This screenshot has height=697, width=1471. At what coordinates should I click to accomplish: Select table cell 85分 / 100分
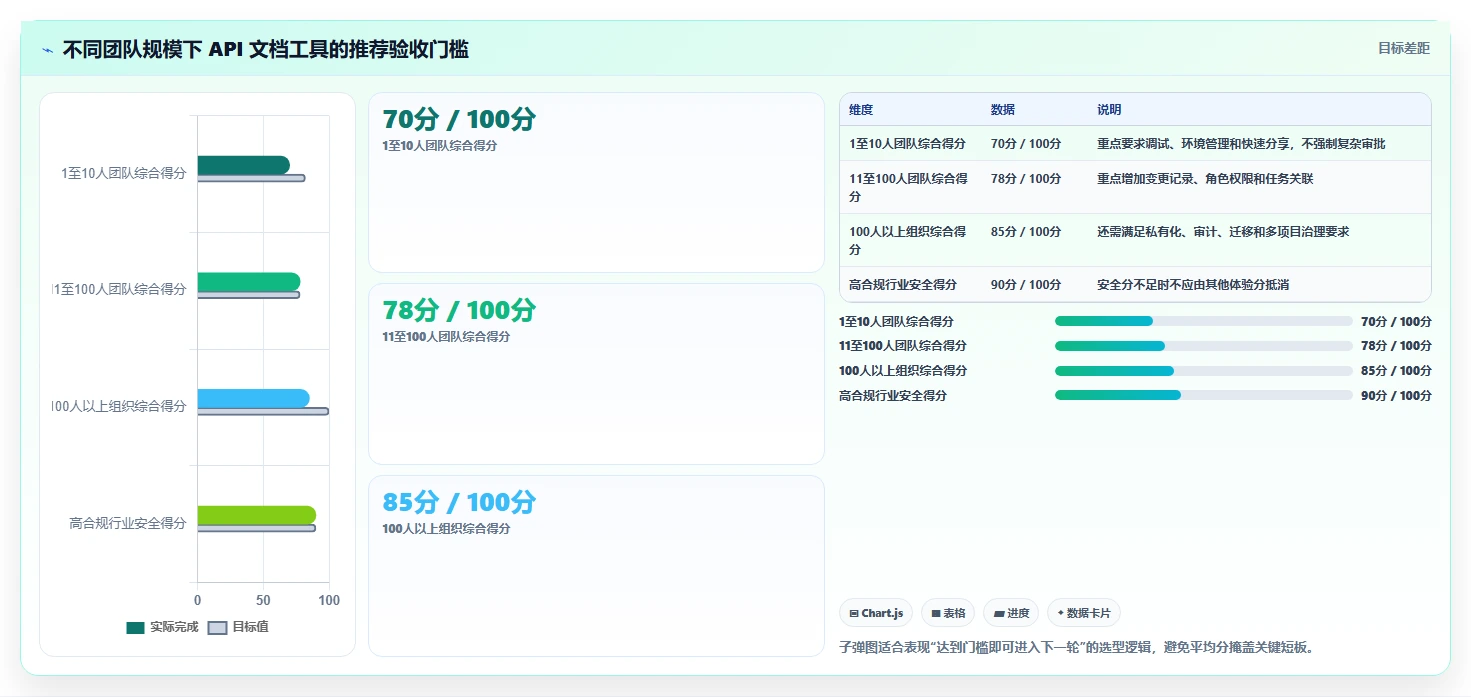pos(1026,232)
